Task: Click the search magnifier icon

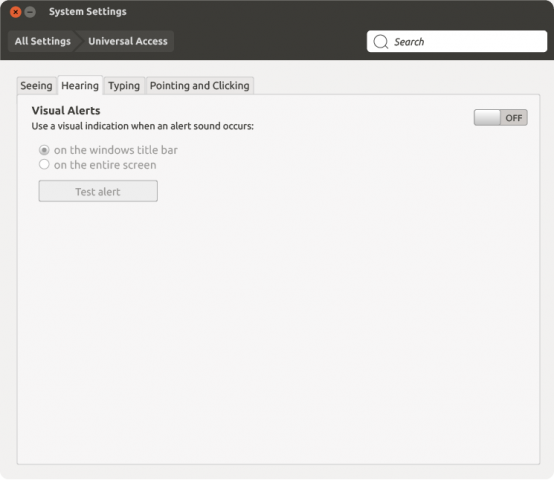Action: (381, 42)
